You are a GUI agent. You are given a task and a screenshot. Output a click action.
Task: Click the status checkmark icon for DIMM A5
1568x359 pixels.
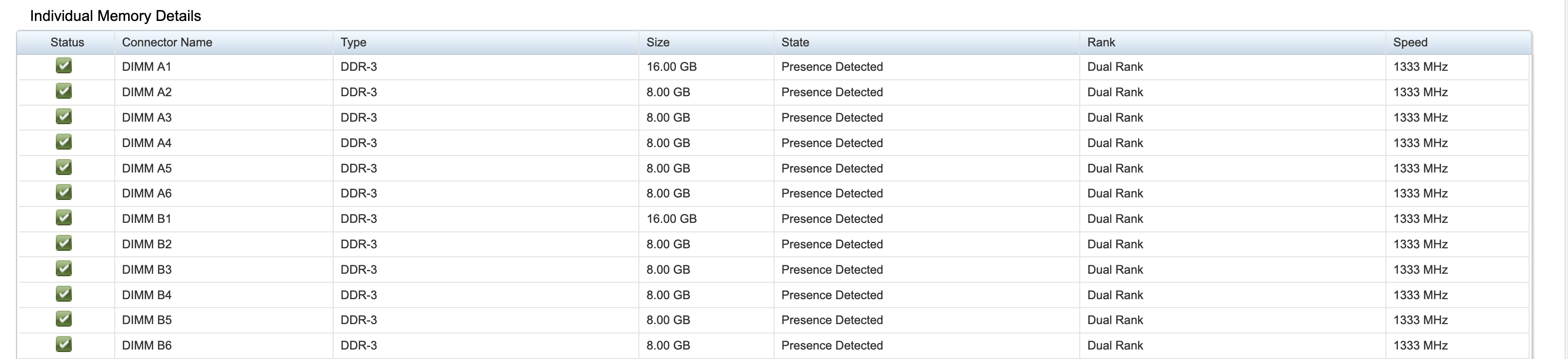(64, 167)
